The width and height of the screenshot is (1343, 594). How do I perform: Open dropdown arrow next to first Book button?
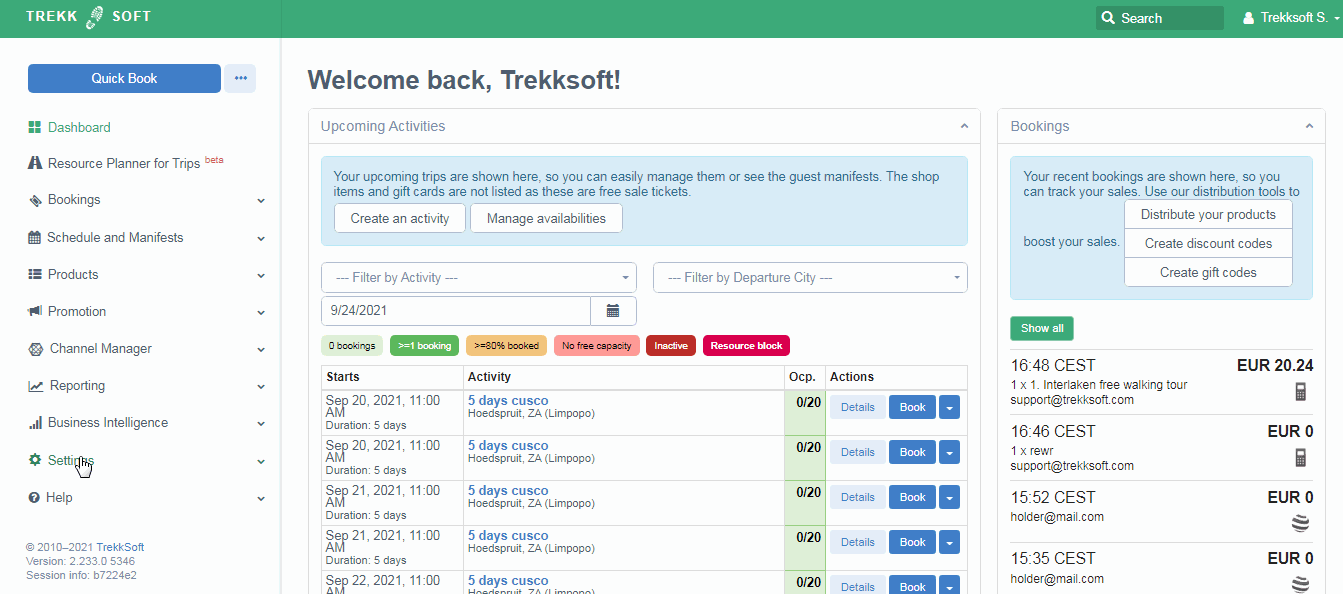[x=949, y=407]
